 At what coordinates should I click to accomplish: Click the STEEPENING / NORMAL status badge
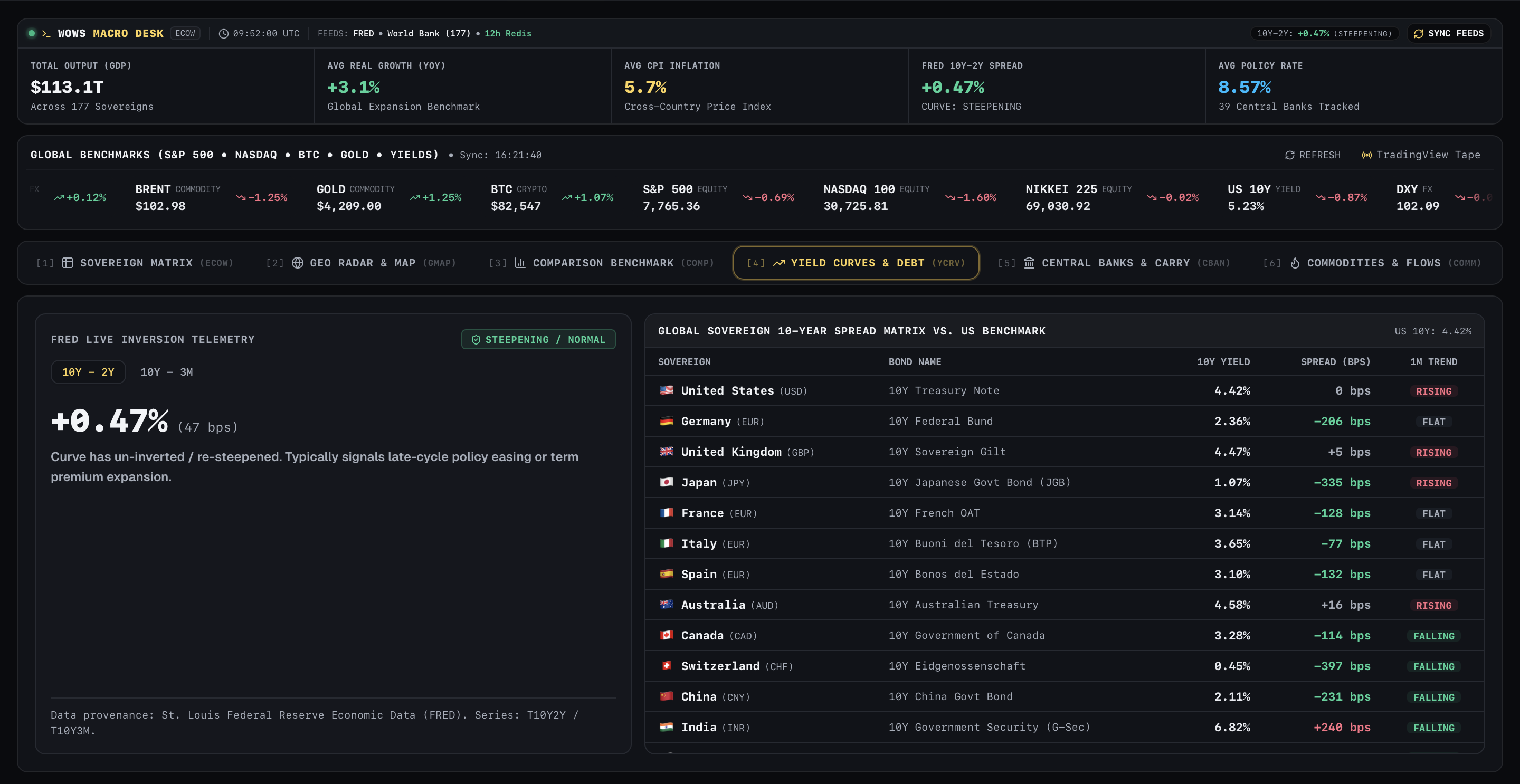[538, 339]
